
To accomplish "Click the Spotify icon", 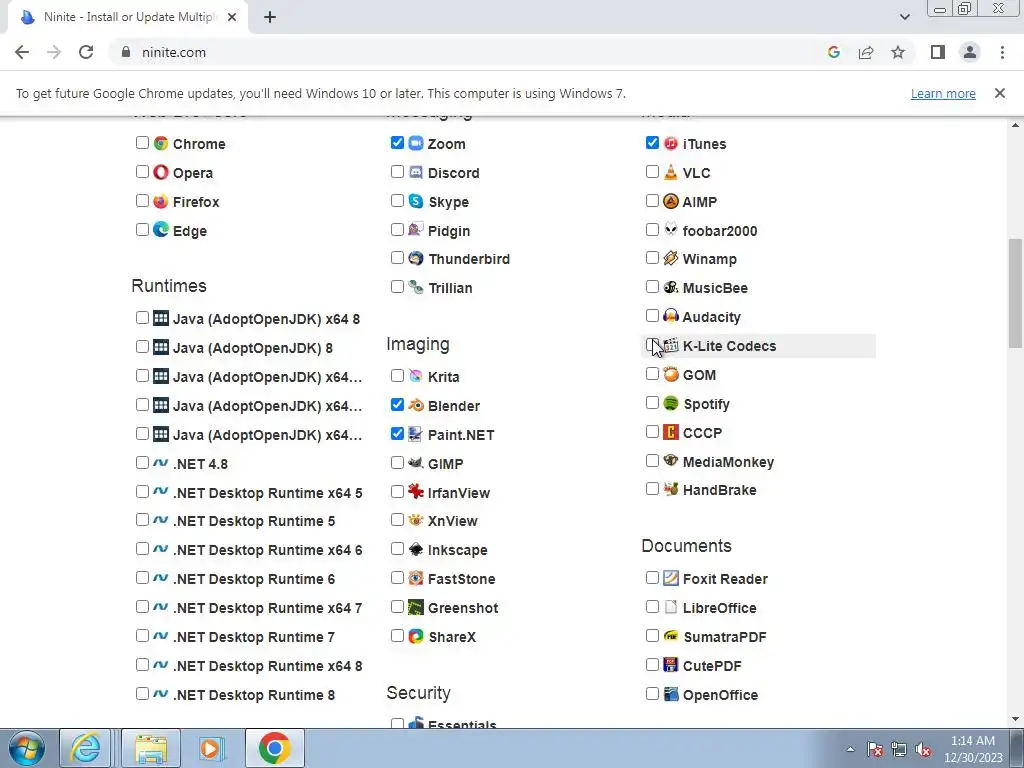I will point(671,403).
